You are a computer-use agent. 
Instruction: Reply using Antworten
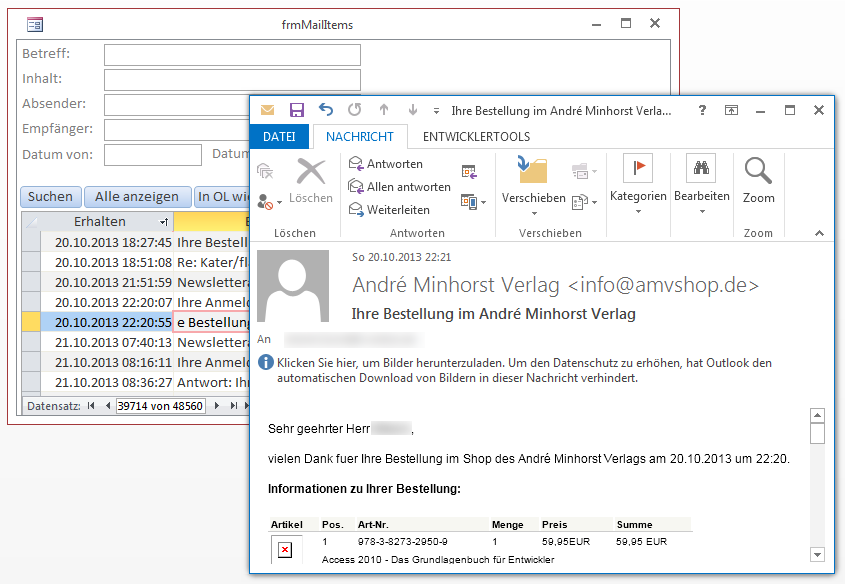point(386,164)
